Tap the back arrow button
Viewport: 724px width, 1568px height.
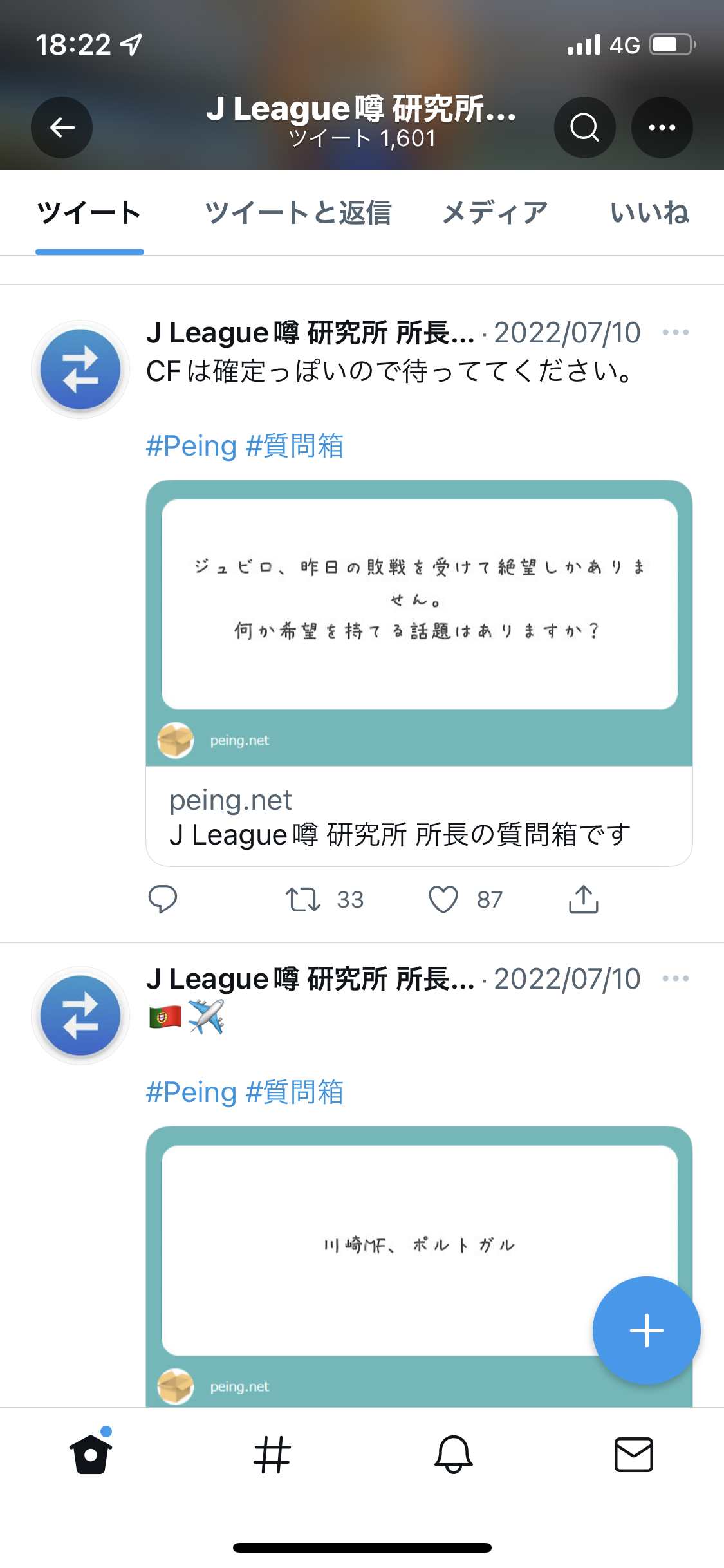[62, 127]
